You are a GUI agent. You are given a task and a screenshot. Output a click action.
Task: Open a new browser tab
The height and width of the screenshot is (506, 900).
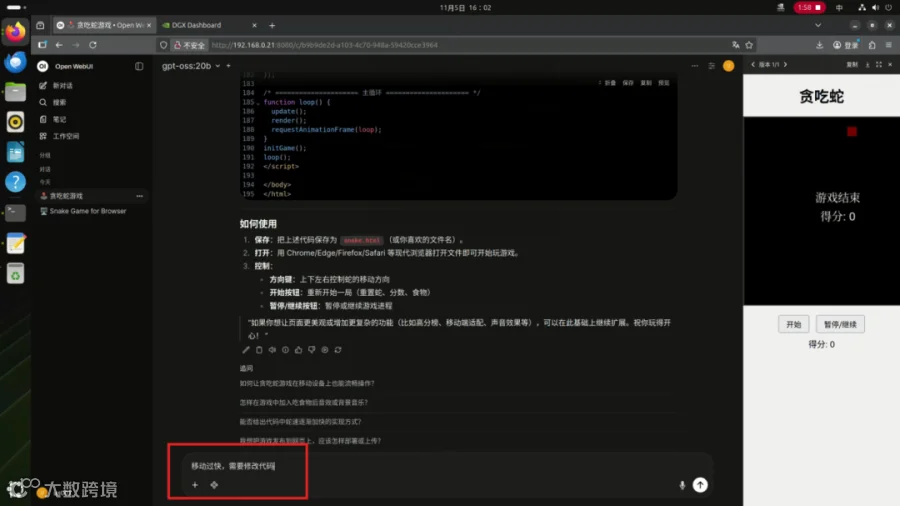[x=272, y=25]
